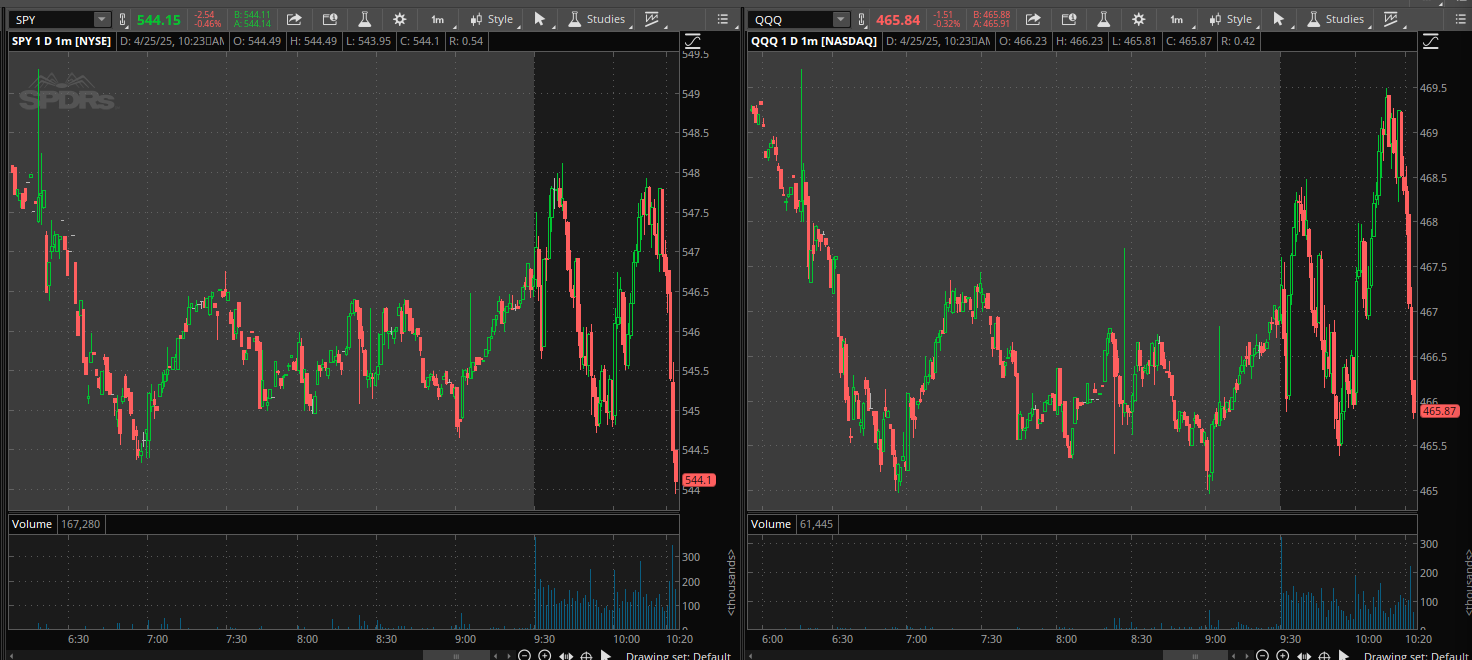Open the 1m timeframe selector on SPY chart

438,19
